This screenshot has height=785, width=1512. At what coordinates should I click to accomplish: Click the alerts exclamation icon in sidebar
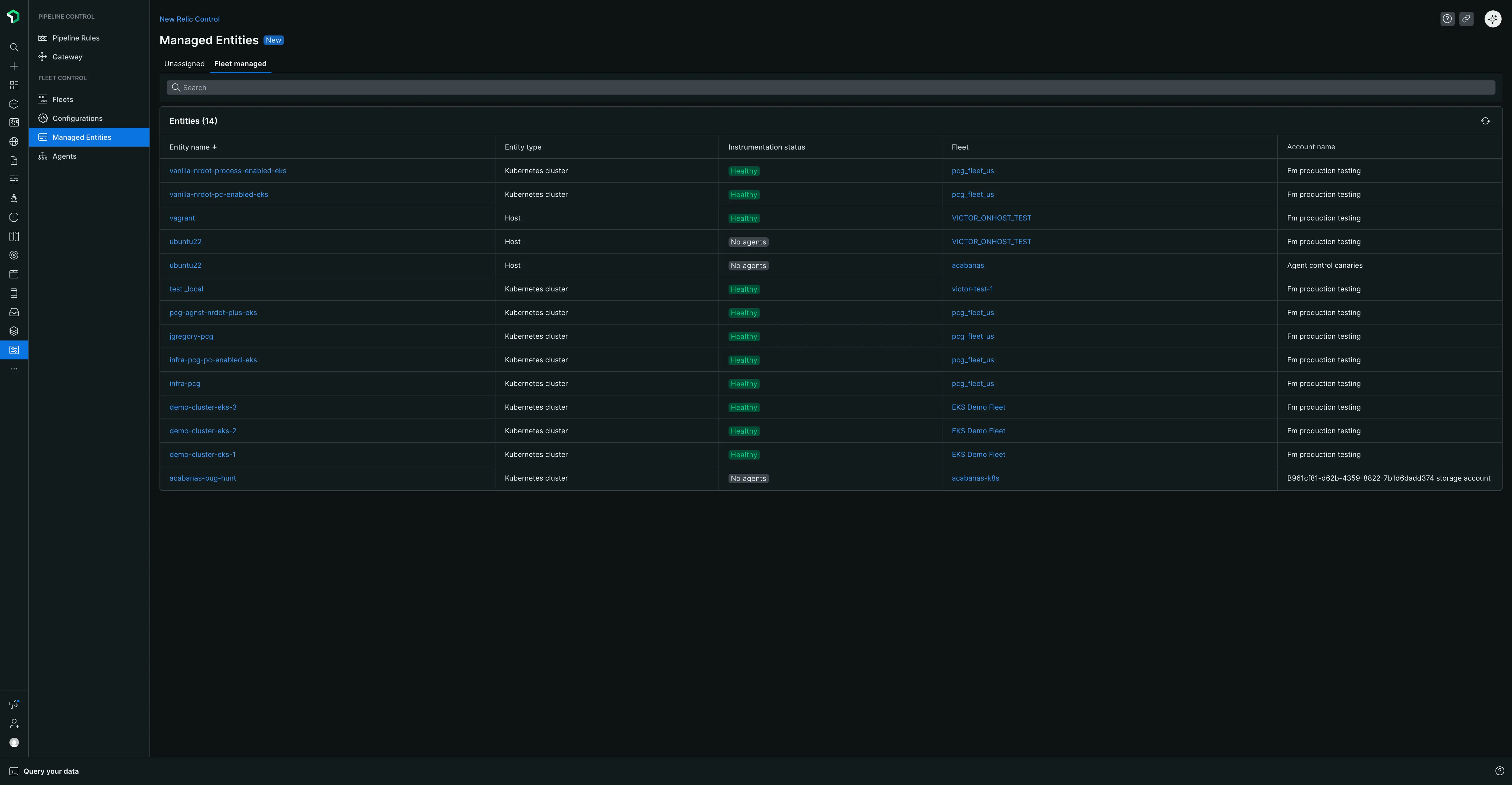[14, 217]
